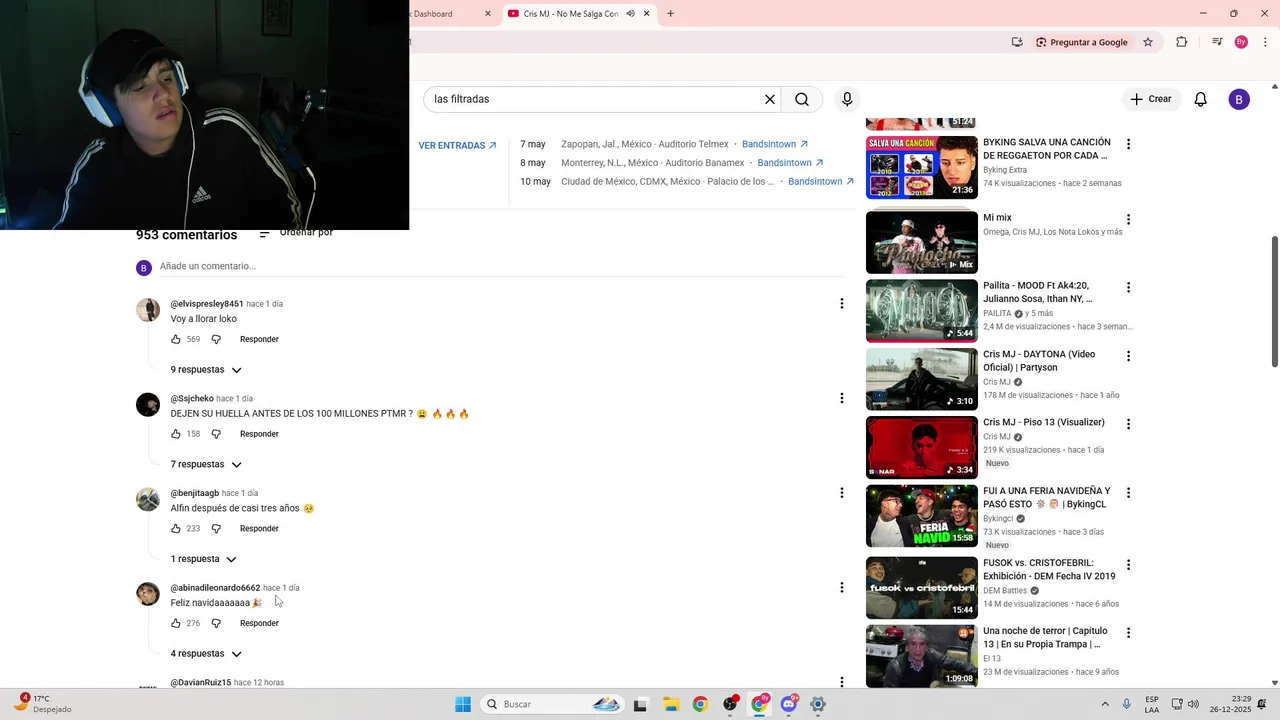Open 'FUSOK vs. CRISTOFEBRIL' video thumbnail
The image size is (1280, 720).
(x=922, y=588)
